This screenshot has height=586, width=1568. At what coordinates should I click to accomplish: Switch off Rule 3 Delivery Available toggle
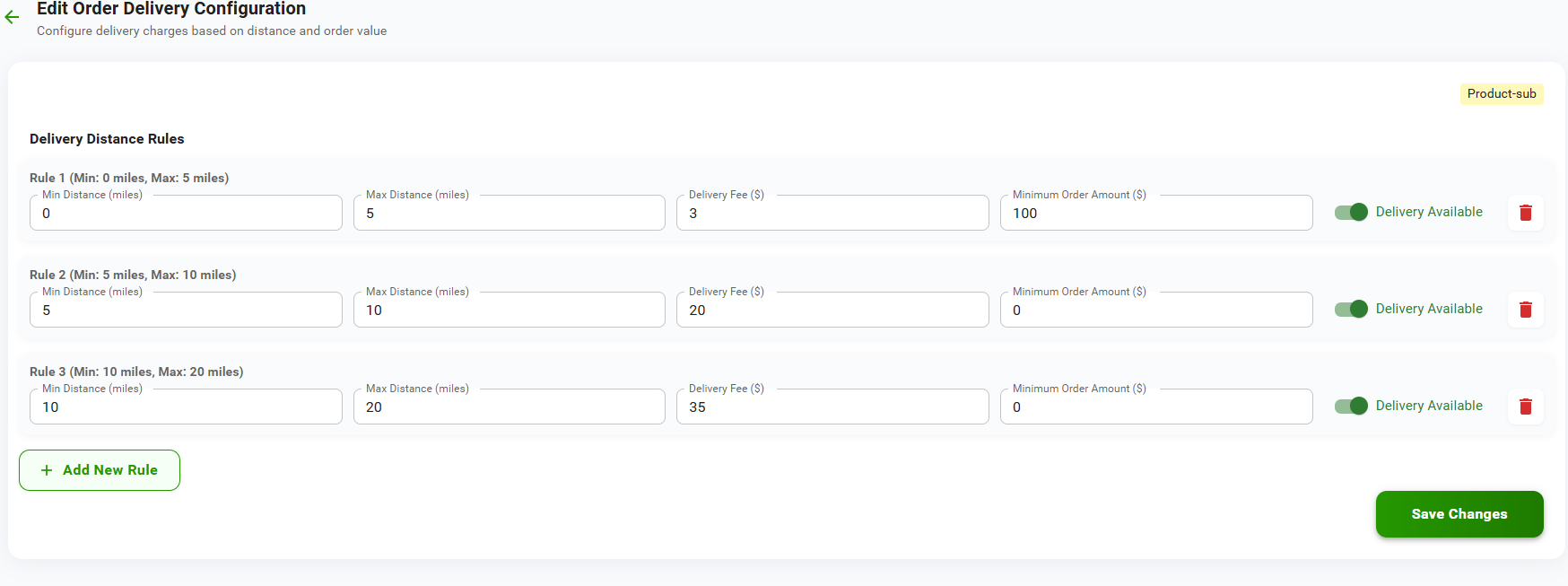[1351, 407]
